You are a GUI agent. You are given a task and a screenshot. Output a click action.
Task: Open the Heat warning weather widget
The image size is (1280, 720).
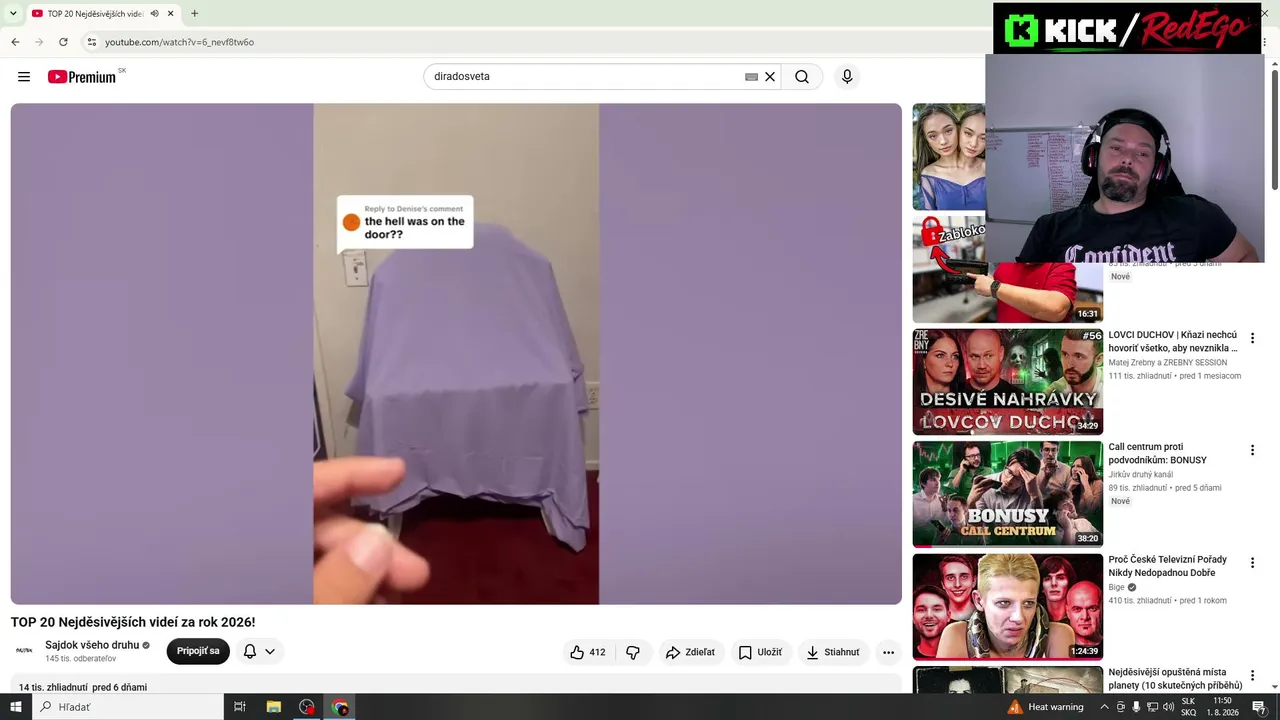1046,707
